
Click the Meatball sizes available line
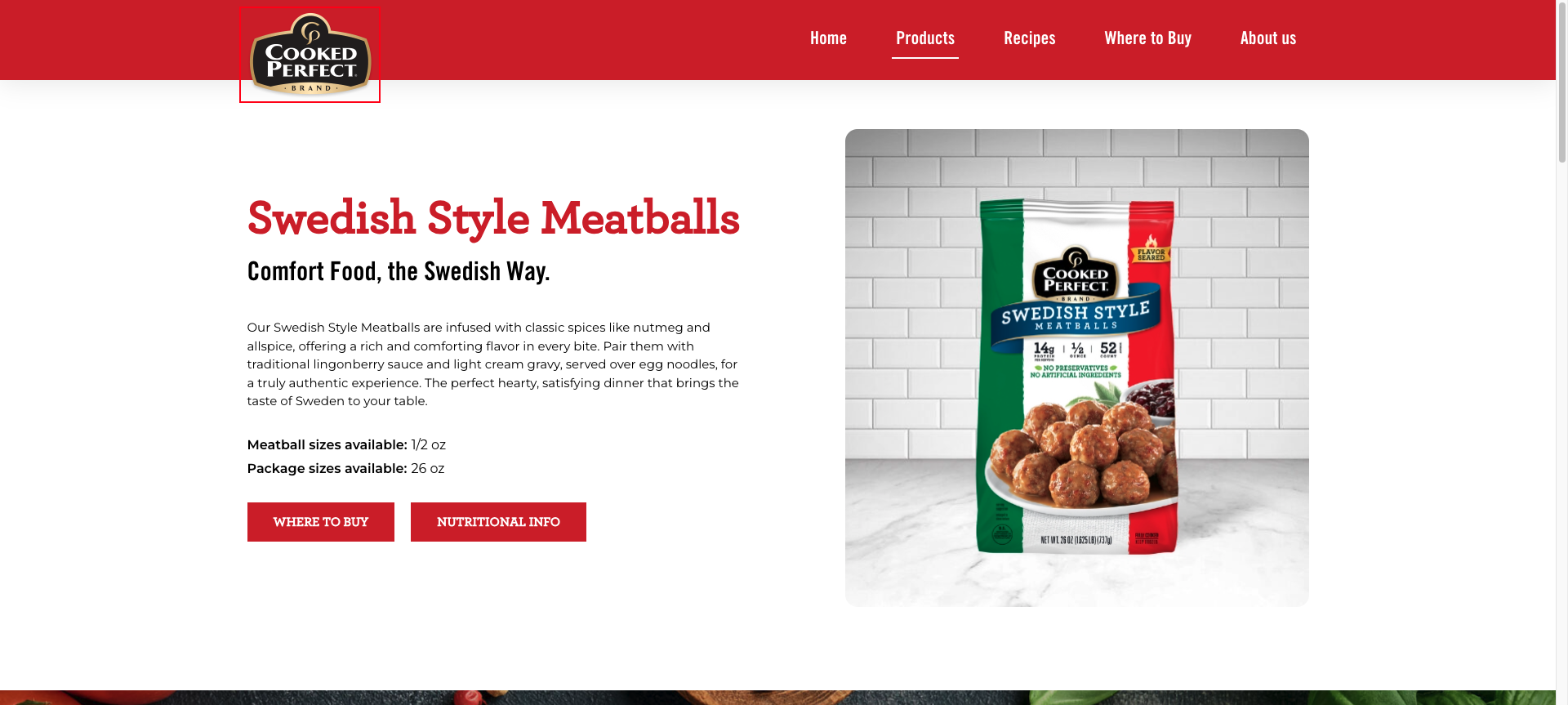tap(346, 445)
